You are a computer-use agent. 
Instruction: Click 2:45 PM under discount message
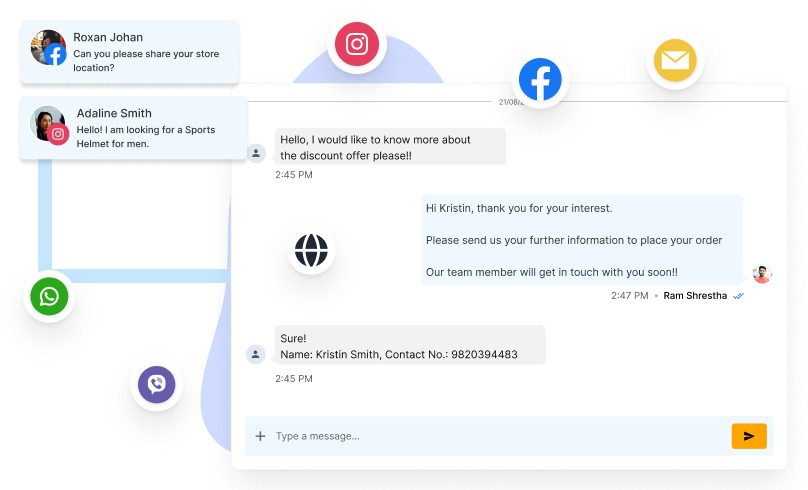[x=294, y=175]
